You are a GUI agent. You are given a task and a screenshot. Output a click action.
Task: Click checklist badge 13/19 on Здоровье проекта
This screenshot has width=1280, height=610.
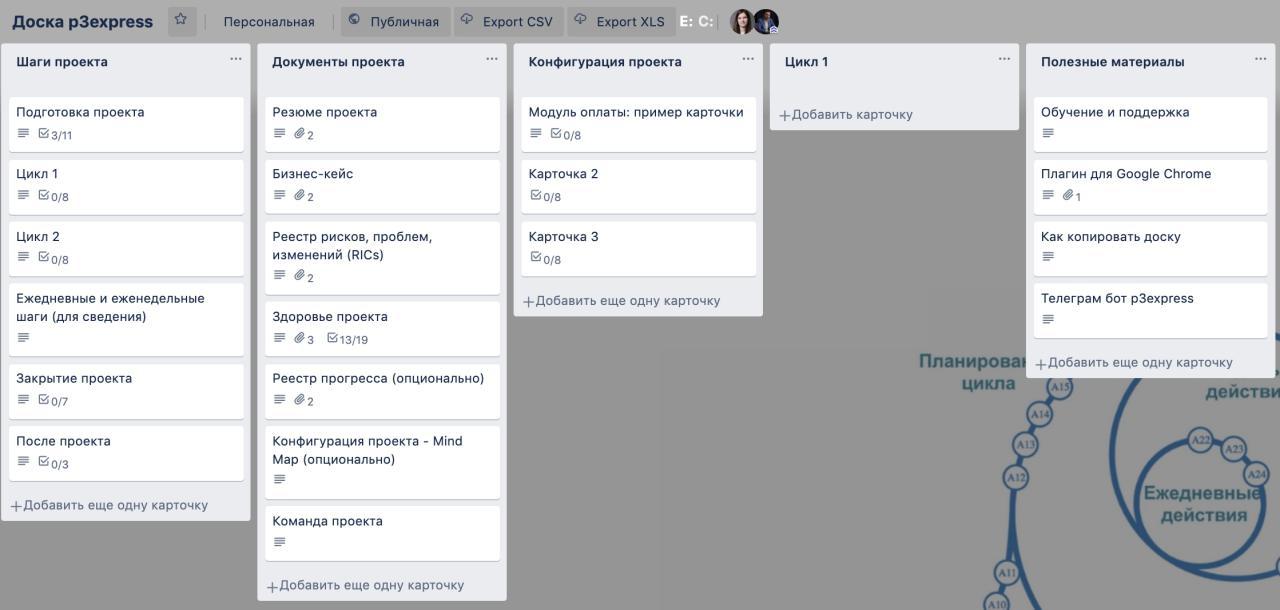tap(348, 339)
